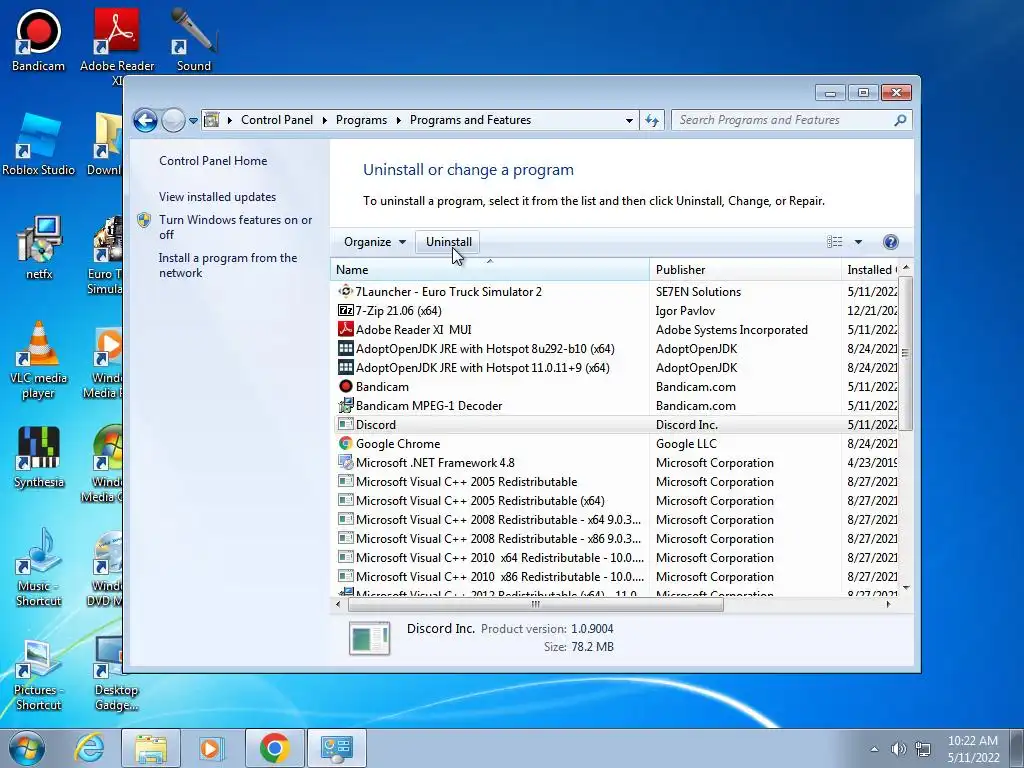Expand the arrow after Programs breadcrumb

point(398,120)
